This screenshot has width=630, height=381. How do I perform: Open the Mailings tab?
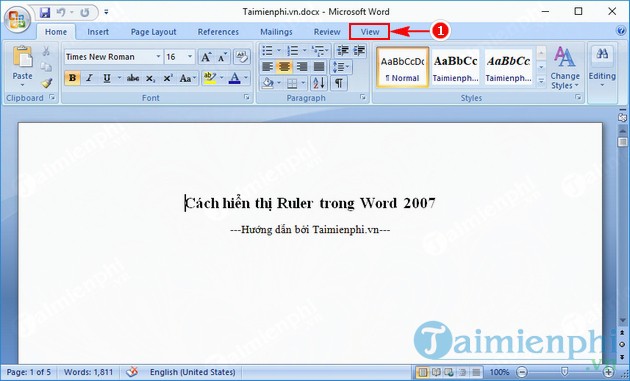pyautogui.click(x=276, y=32)
